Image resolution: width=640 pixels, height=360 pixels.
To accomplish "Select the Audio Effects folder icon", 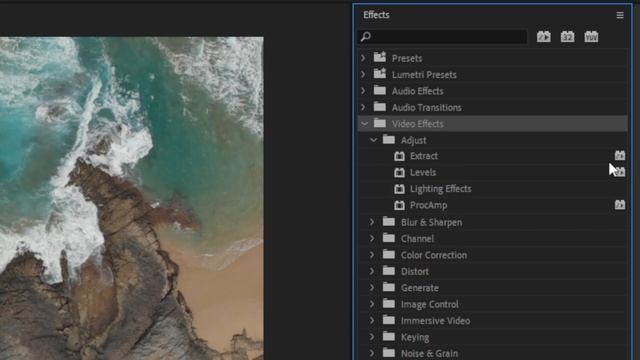I will point(380,91).
